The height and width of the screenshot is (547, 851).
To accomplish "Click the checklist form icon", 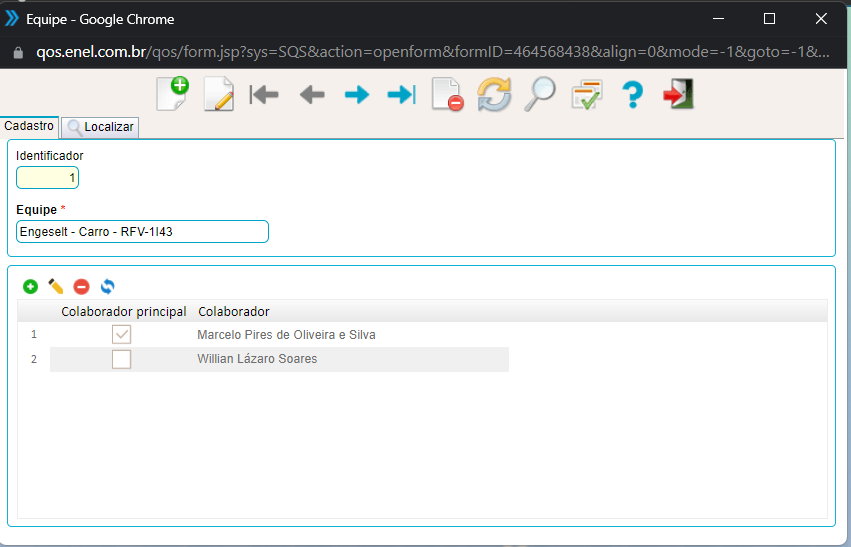I will tap(586, 95).
